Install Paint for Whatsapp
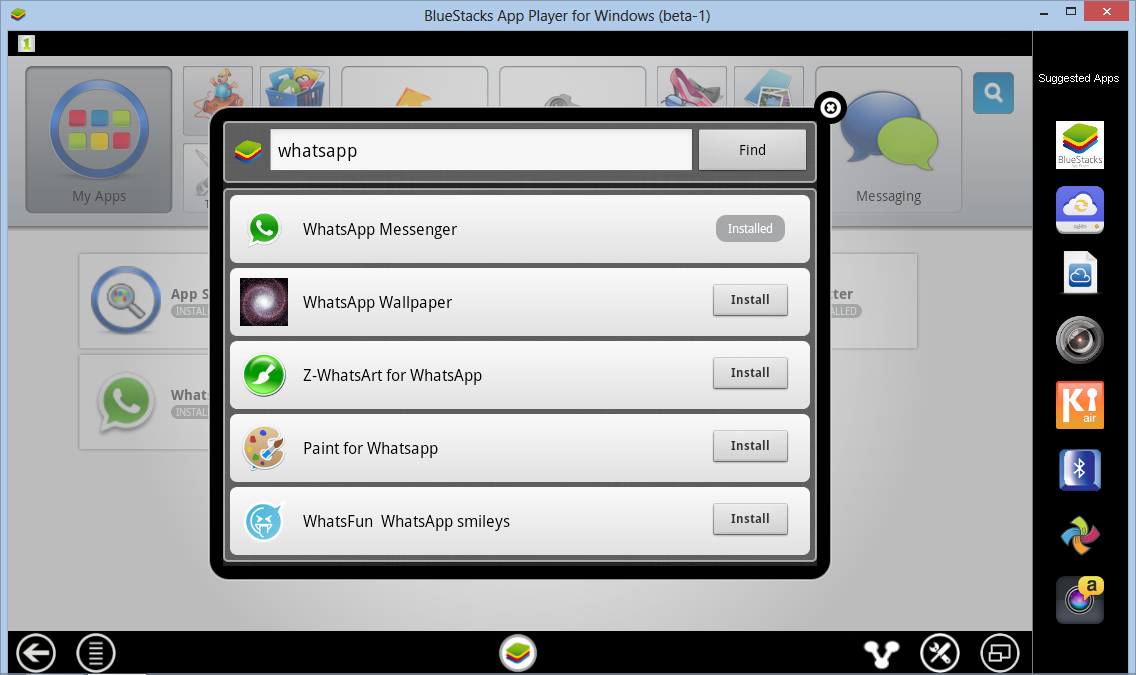The width and height of the screenshot is (1136, 675). pos(750,446)
